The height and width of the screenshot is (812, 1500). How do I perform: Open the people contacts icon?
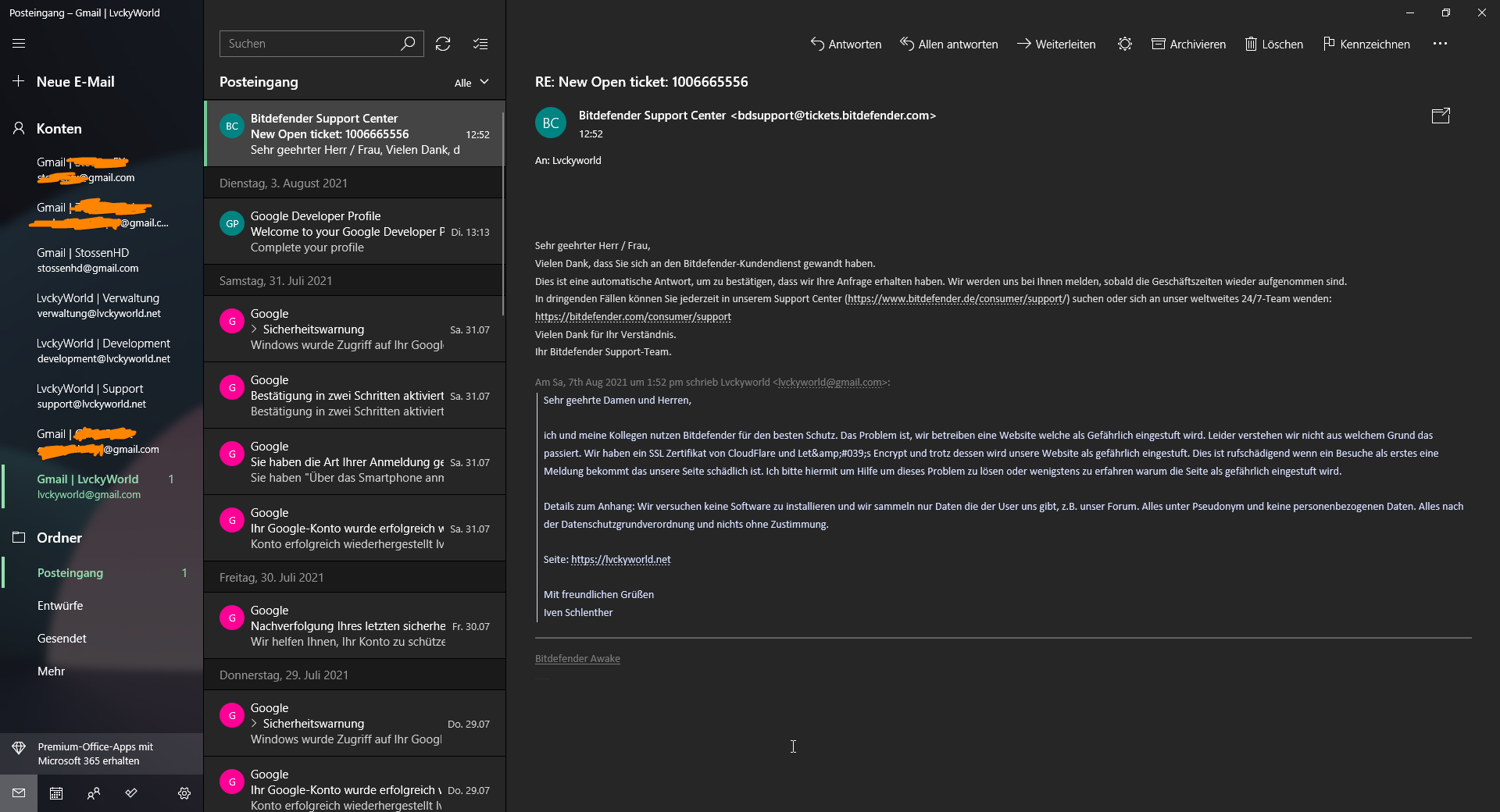(94, 793)
